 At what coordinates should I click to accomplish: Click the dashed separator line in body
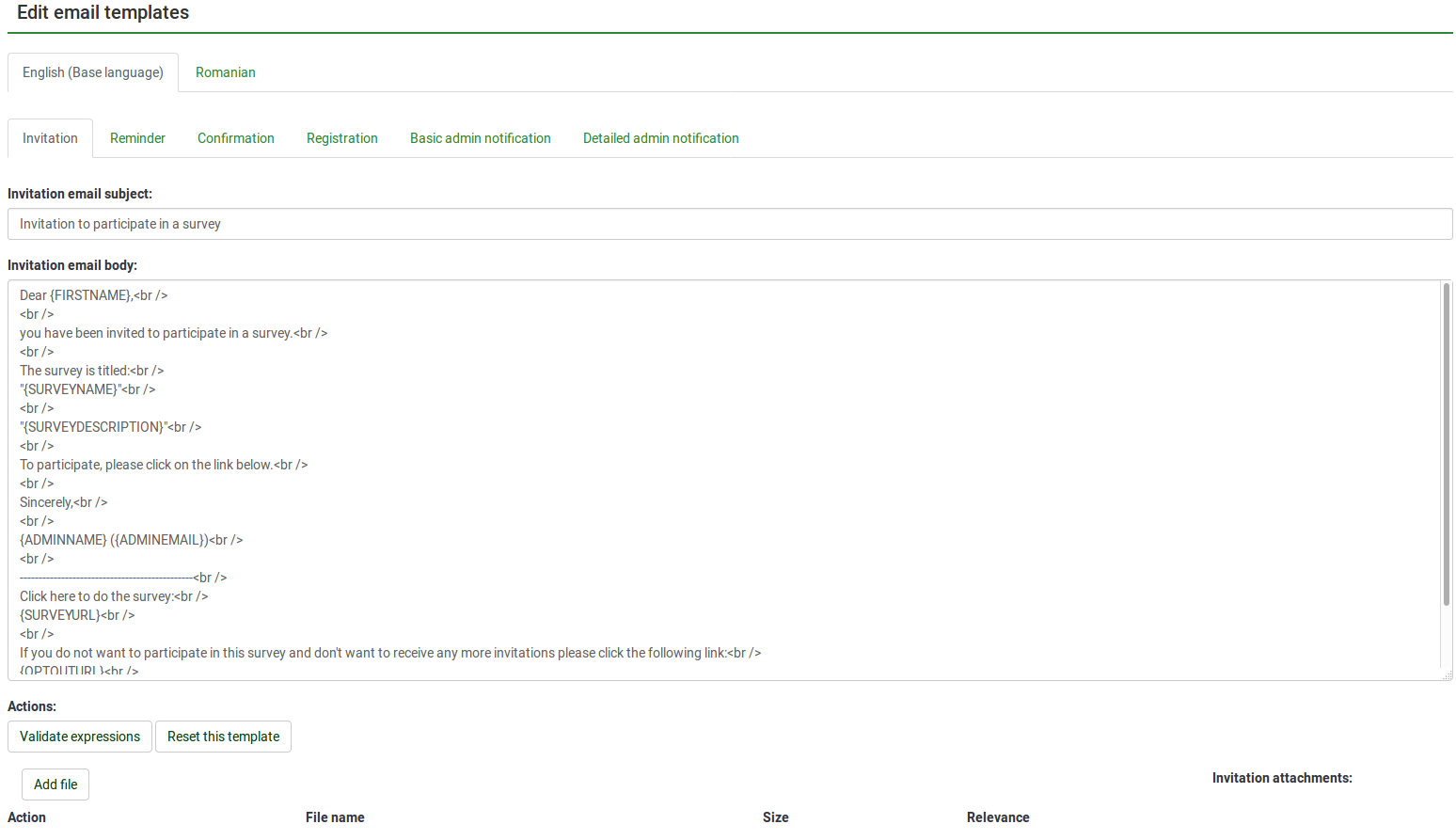pos(123,578)
